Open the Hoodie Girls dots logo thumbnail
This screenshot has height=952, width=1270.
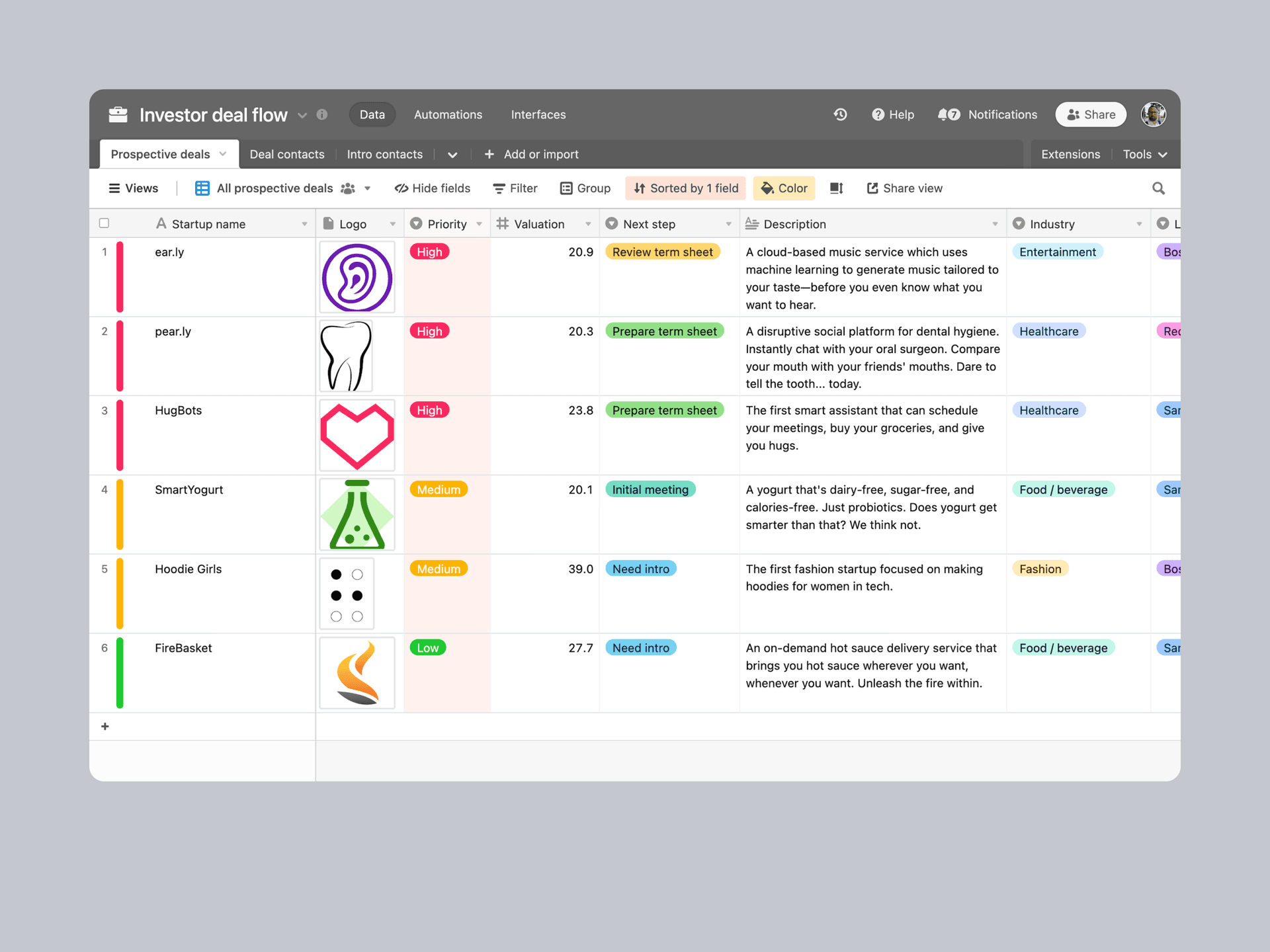347,594
